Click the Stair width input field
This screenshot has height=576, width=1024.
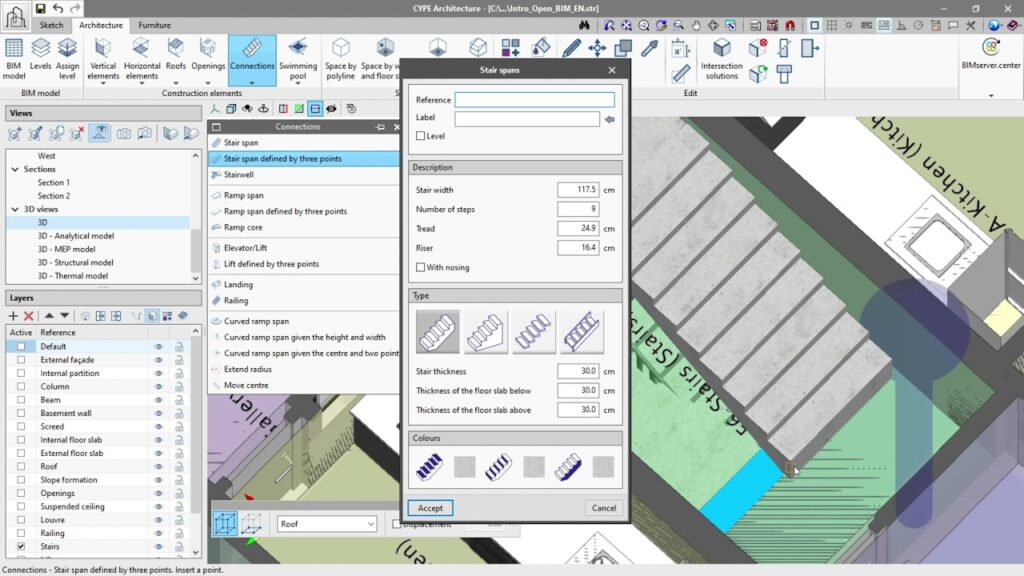pyautogui.click(x=577, y=189)
